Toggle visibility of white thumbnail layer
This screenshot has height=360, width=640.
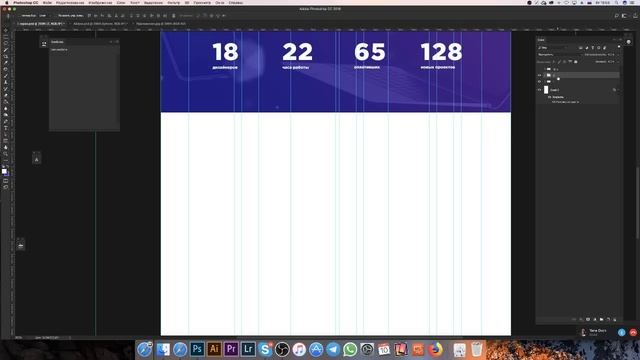(539, 90)
